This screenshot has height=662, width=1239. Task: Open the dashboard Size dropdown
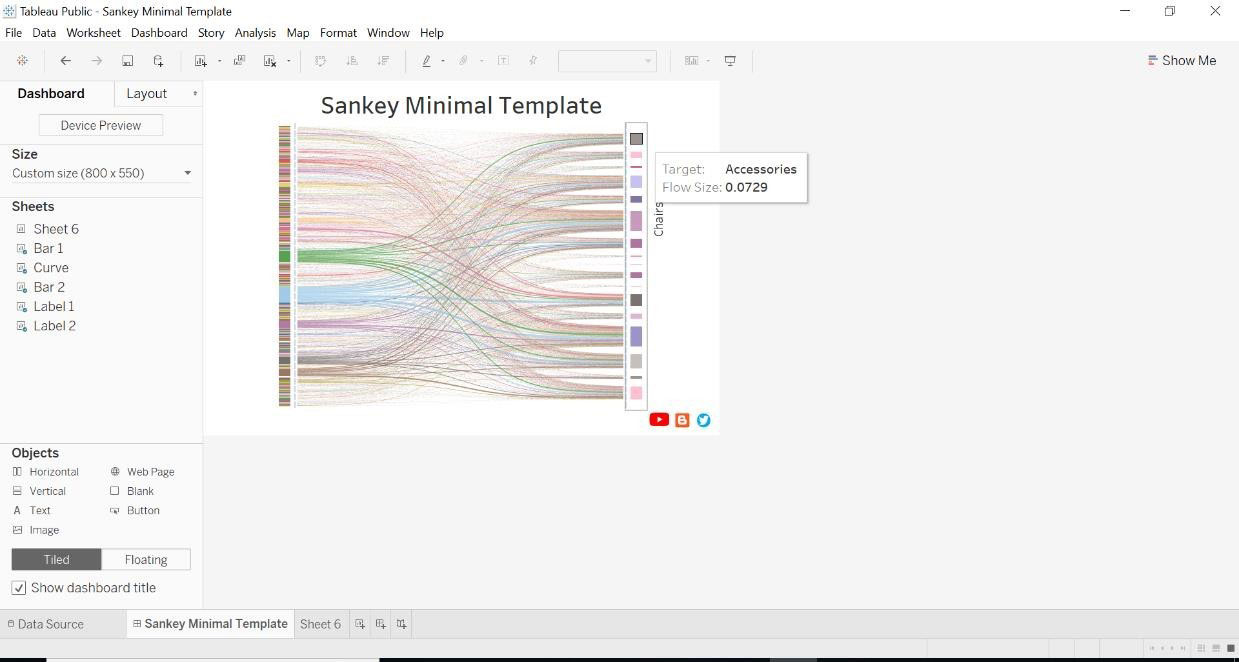[x=187, y=172]
